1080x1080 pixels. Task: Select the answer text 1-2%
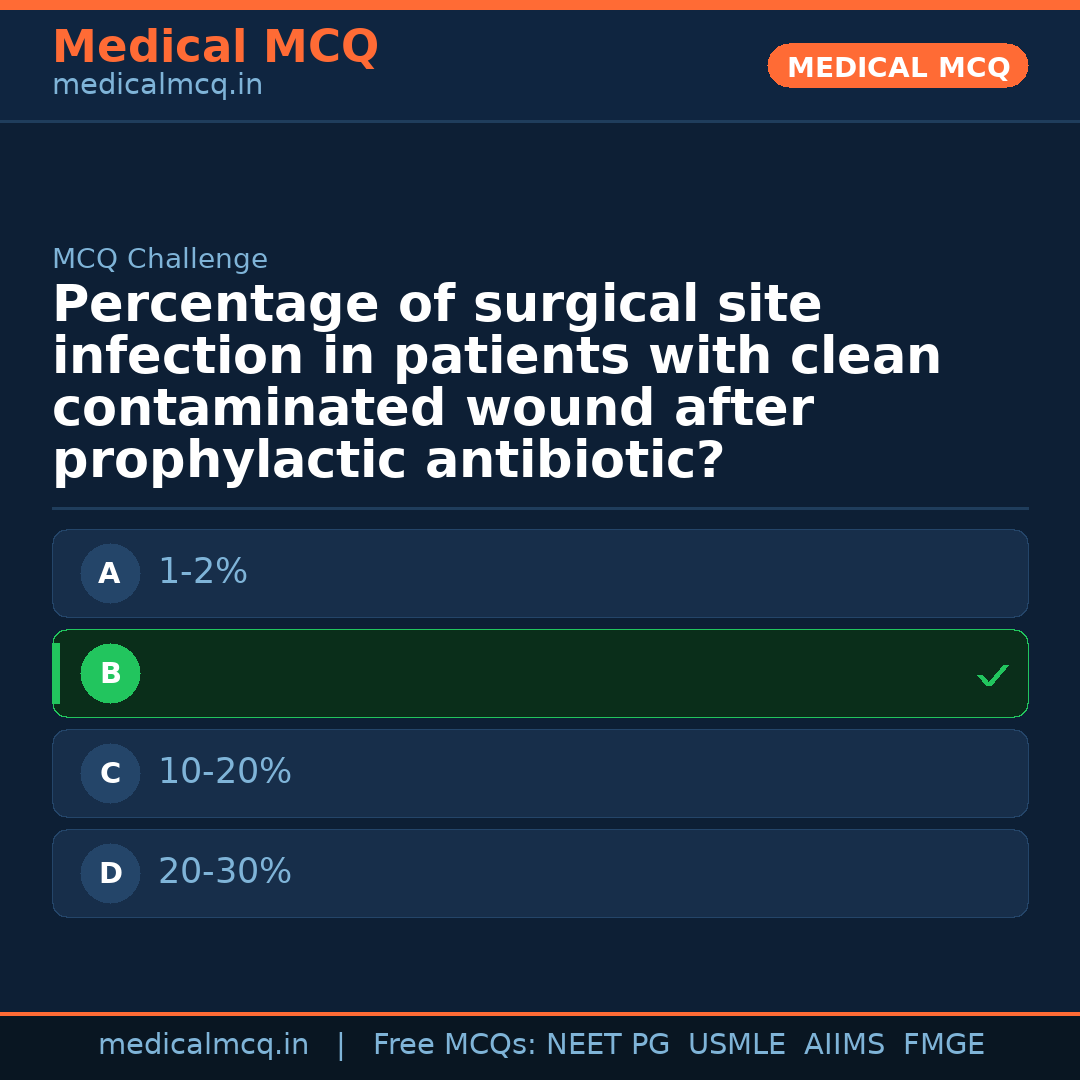click(203, 572)
